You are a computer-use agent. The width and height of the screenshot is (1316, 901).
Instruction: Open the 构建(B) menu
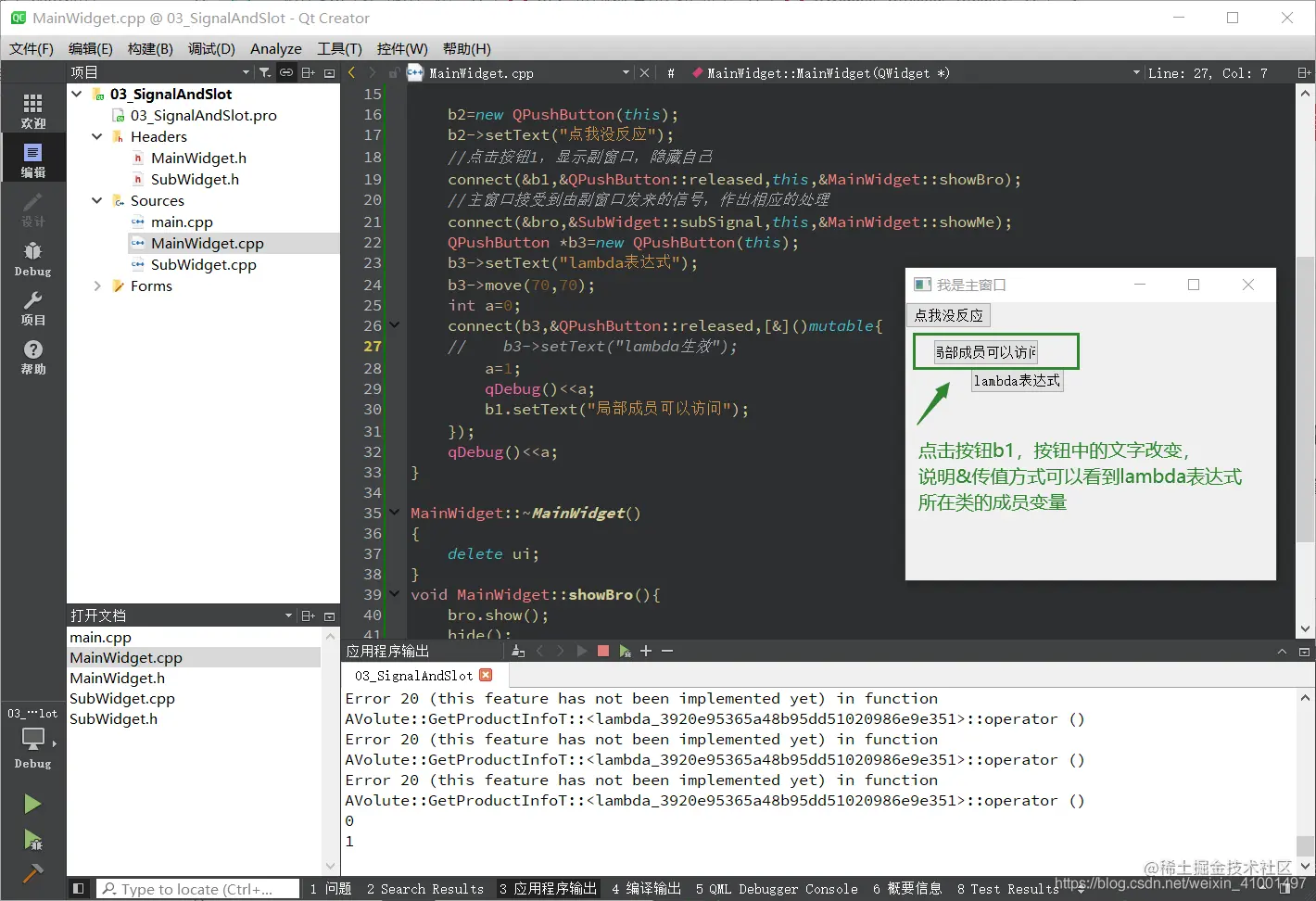coord(150,48)
